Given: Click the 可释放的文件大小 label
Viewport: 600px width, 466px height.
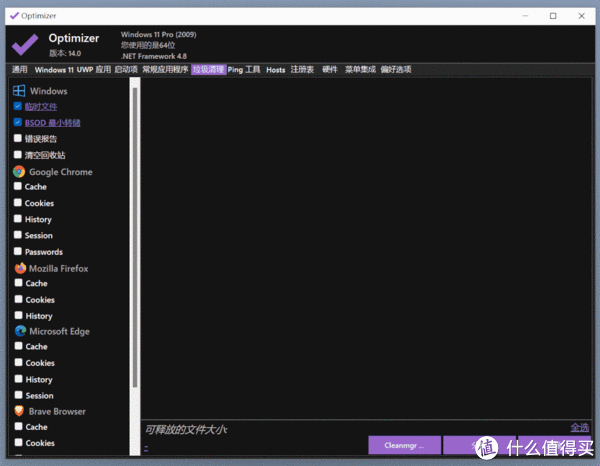Looking at the screenshot, I should click(186, 430).
